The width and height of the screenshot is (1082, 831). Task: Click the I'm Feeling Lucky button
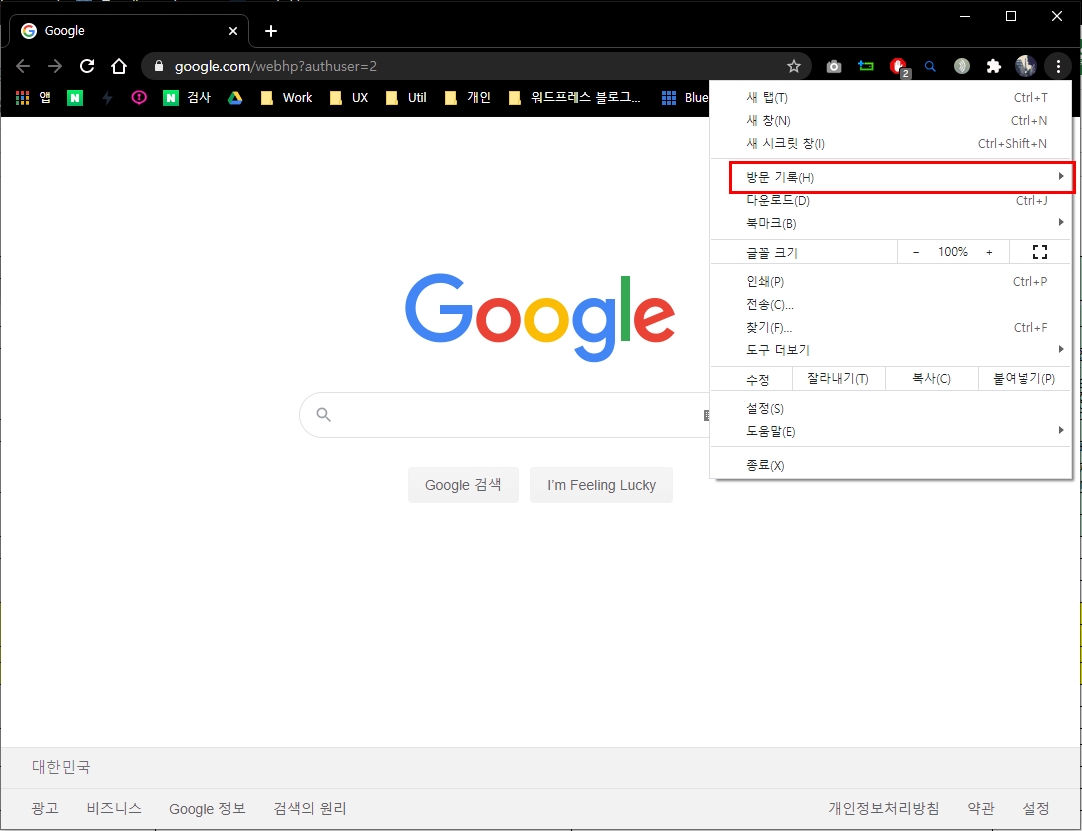click(x=601, y=485)
